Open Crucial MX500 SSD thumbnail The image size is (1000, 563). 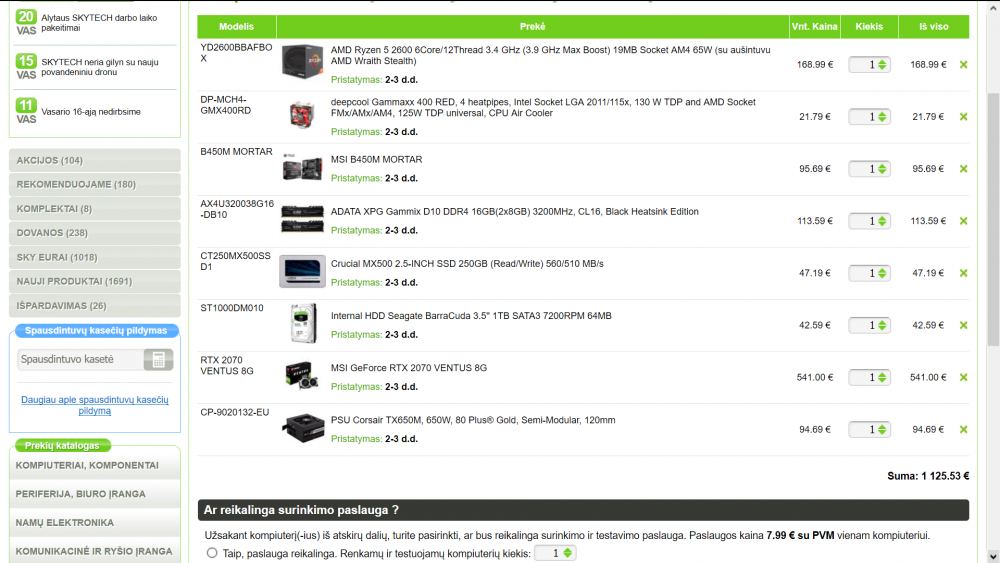point(302,272)
